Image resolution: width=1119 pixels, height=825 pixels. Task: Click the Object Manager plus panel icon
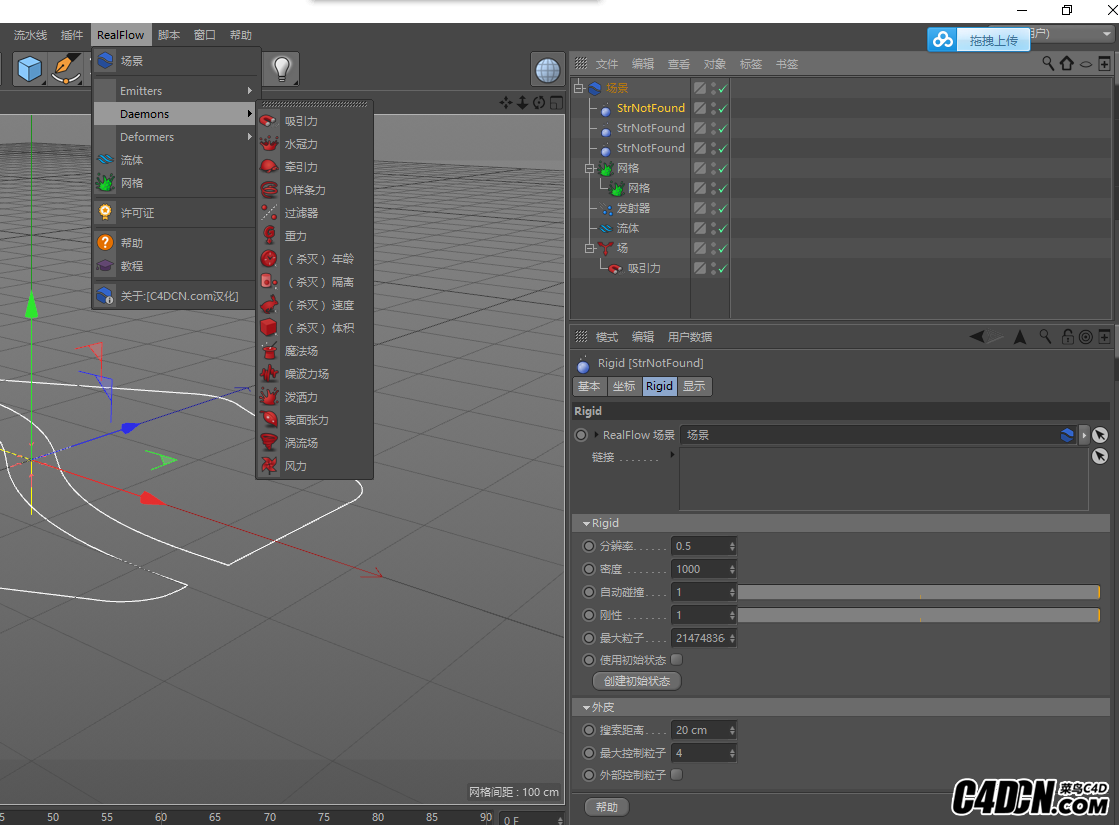(x=1104, y=64)
